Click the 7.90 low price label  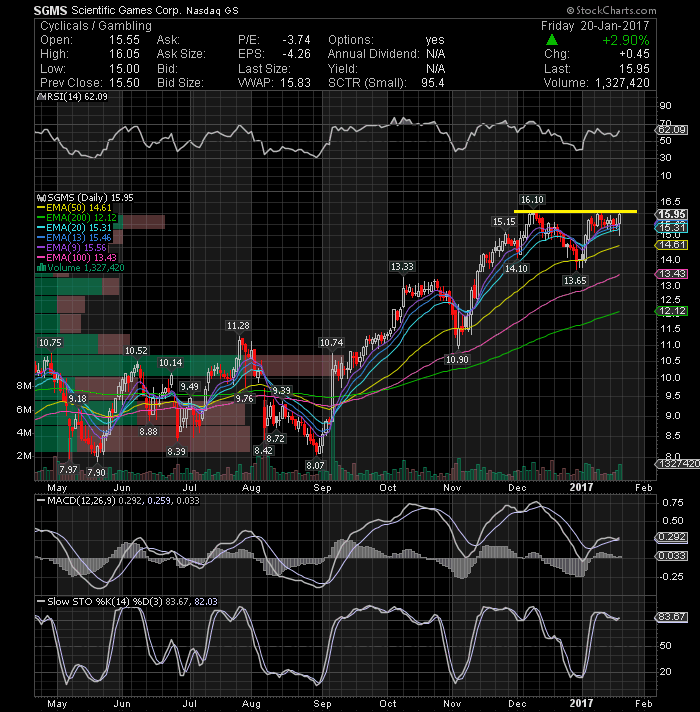[96, 472]
